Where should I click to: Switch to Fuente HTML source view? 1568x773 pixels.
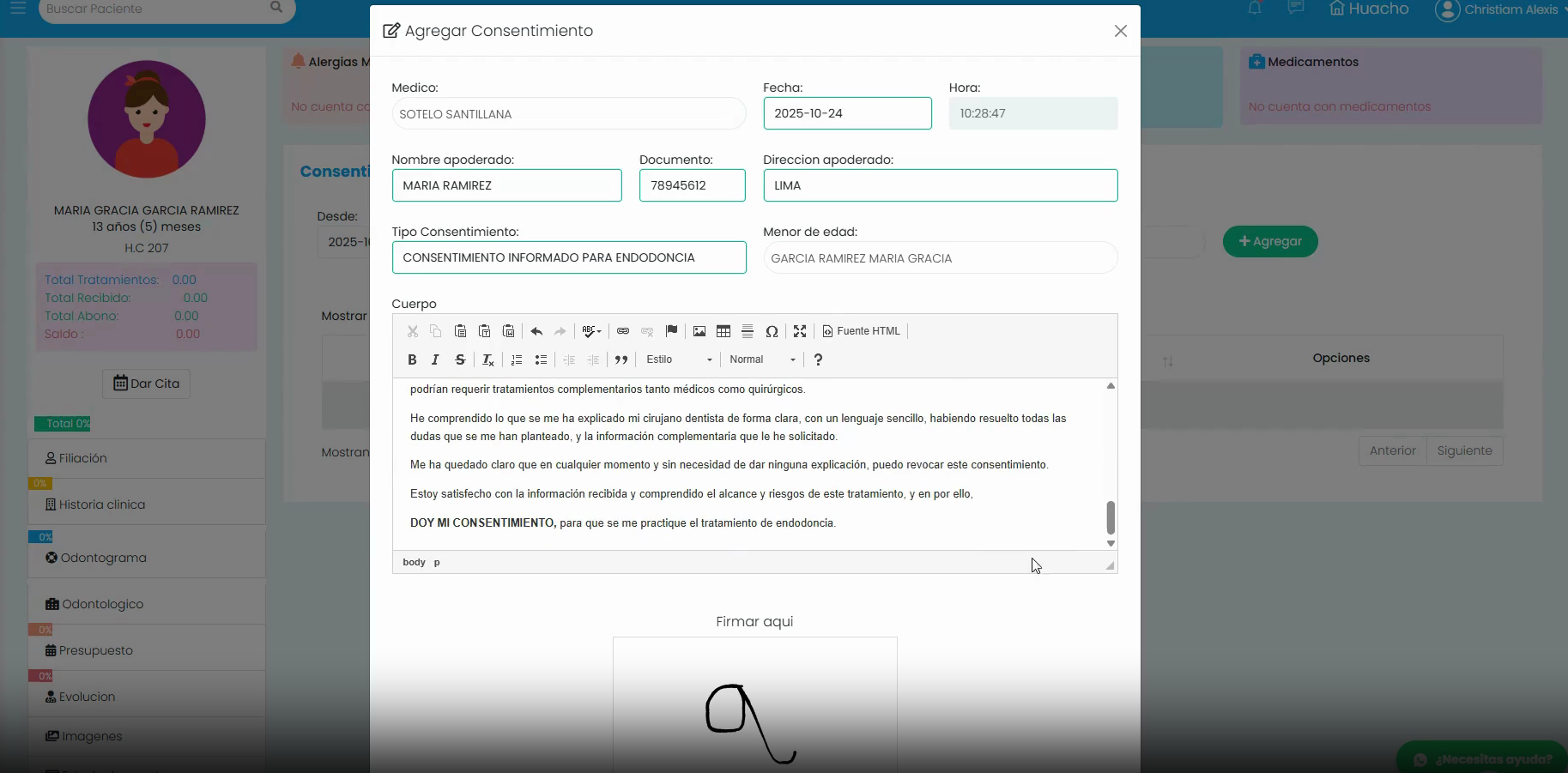(861, 331)
